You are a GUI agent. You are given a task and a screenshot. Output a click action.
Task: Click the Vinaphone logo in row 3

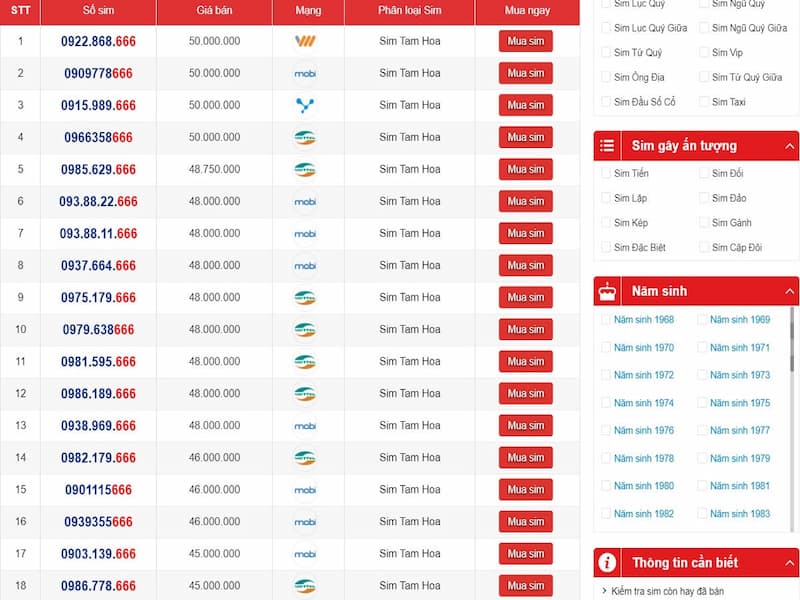click(x=305, y=105)
